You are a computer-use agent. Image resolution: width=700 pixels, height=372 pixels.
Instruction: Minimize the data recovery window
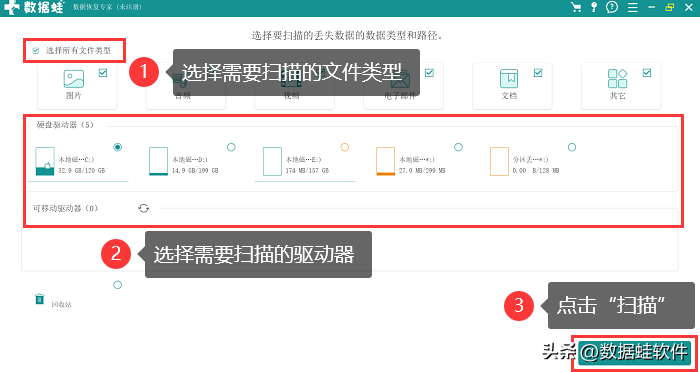652,8
